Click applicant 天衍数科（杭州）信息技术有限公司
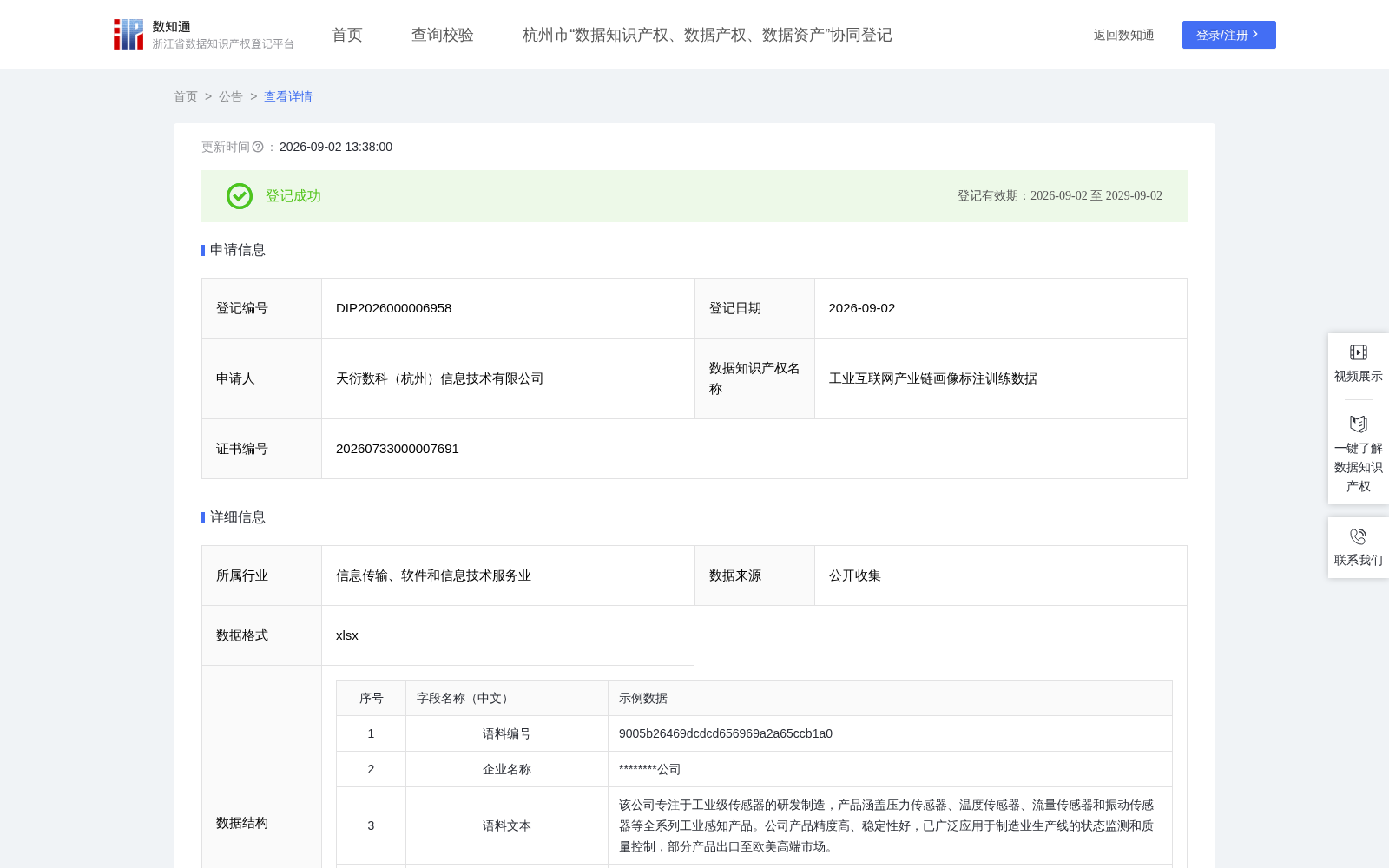This screenshot has height=868, width=1389. [x=440, y=378]
